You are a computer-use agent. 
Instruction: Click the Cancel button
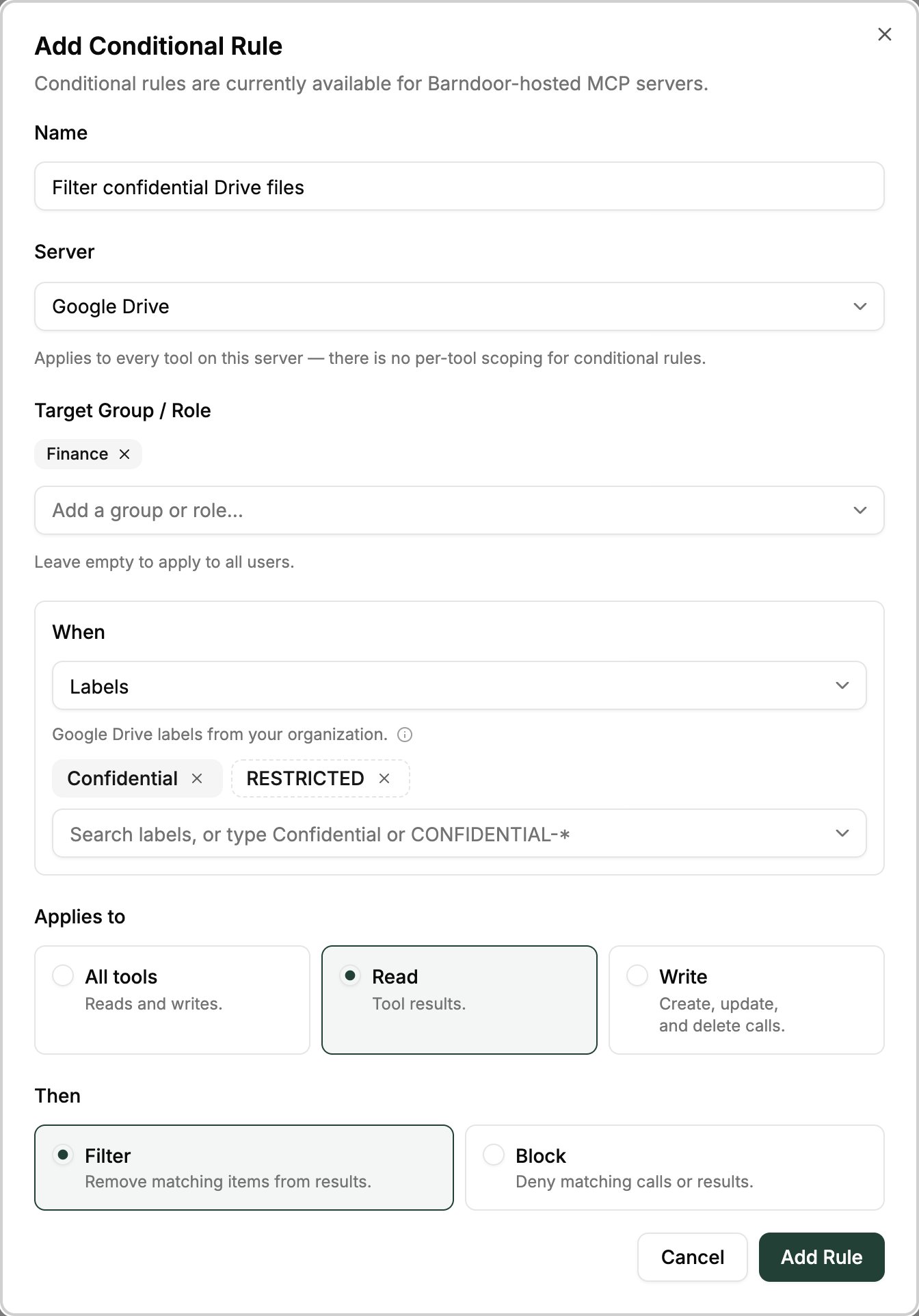click(693, 1257)
